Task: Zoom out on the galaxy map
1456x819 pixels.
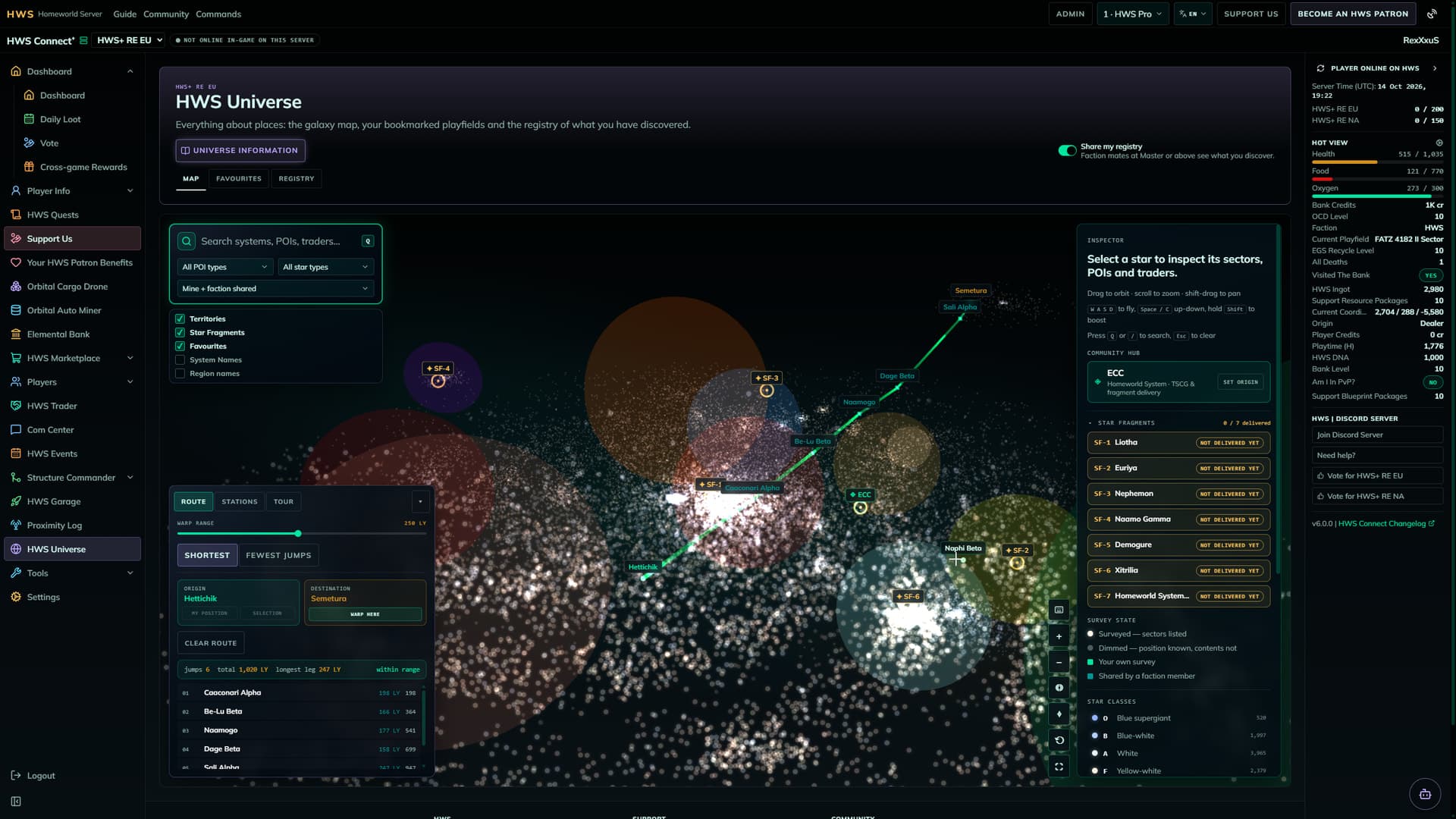Action: 1059,662
